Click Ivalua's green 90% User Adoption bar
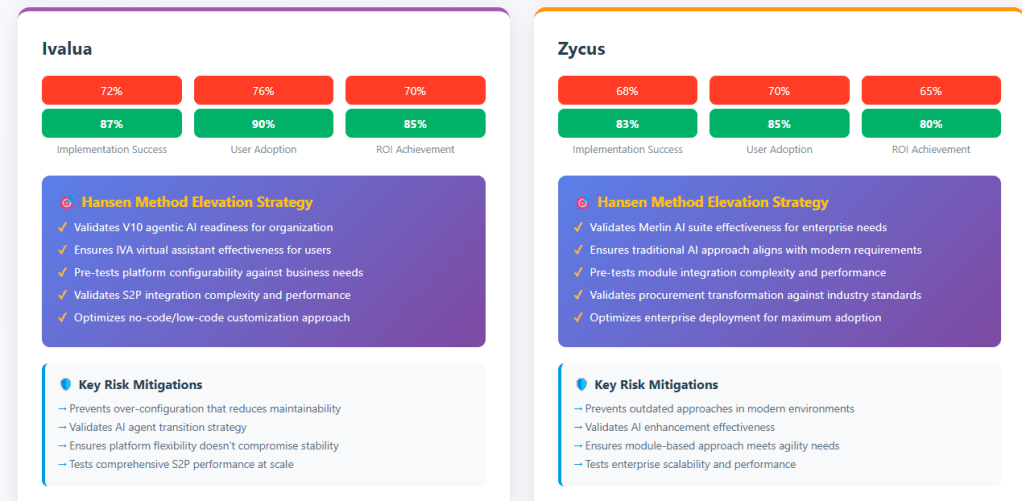The height and width of the screenshot is (501, 1022). (x=264, y=124)
